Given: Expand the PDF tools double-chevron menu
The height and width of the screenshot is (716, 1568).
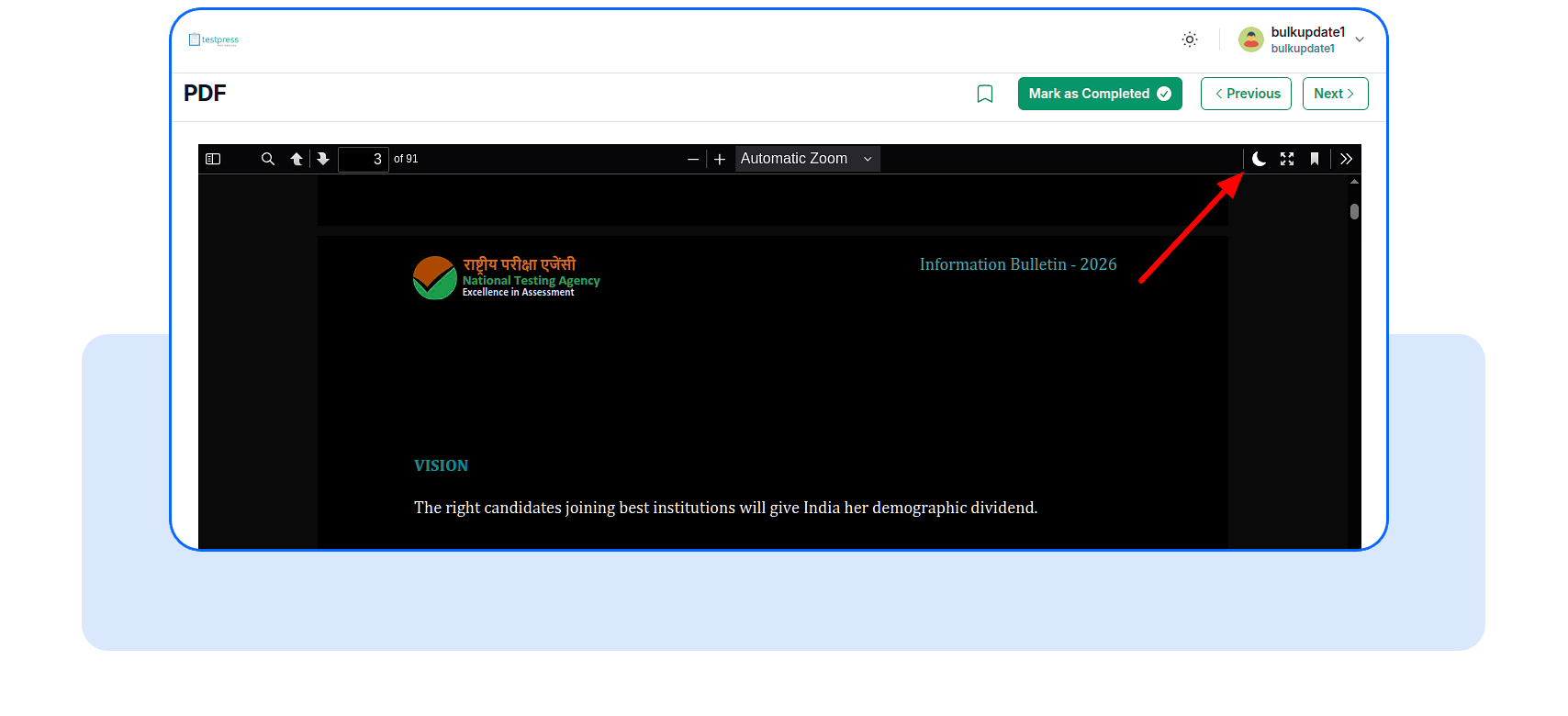Looking at the screenshot, I should coord(1346,159).
